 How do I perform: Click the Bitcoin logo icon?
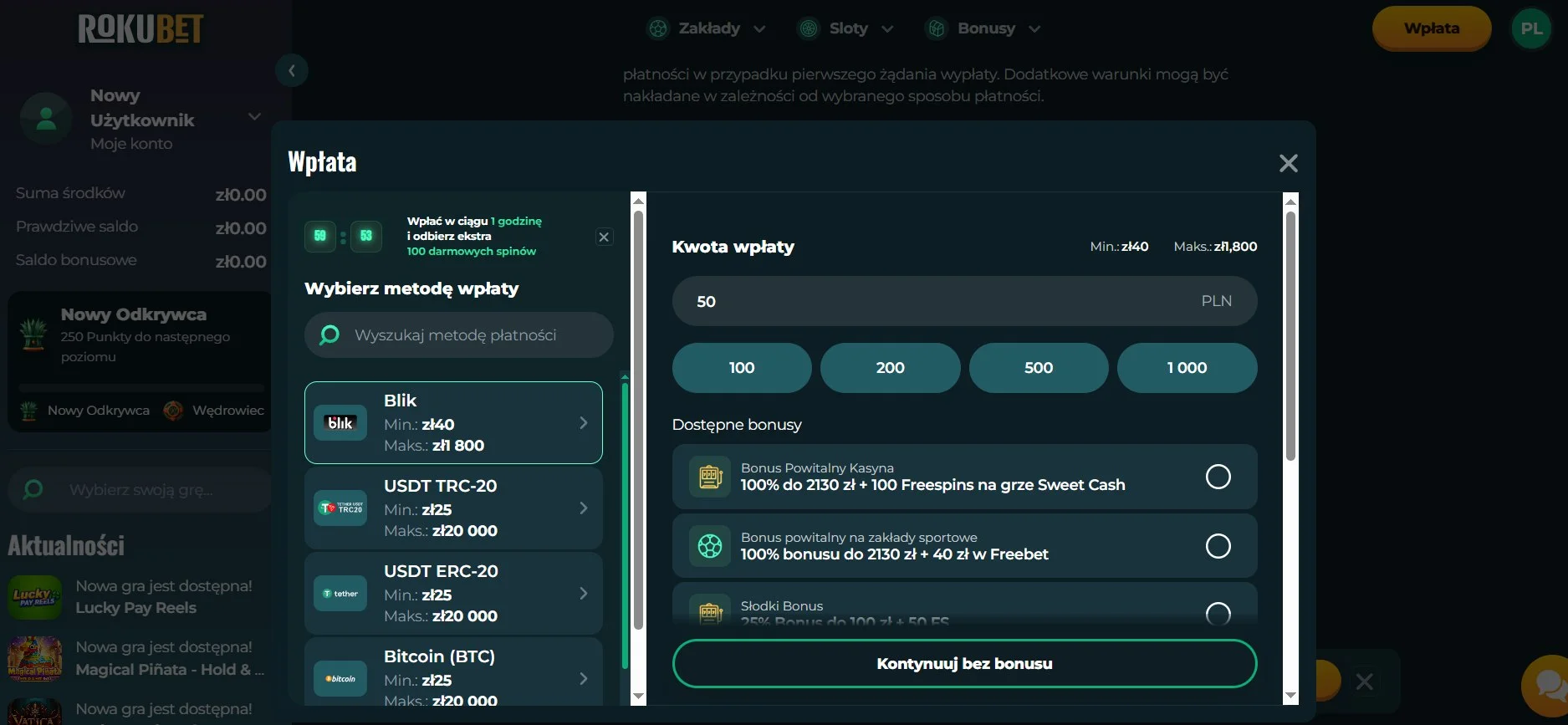(x=340, y=679)
